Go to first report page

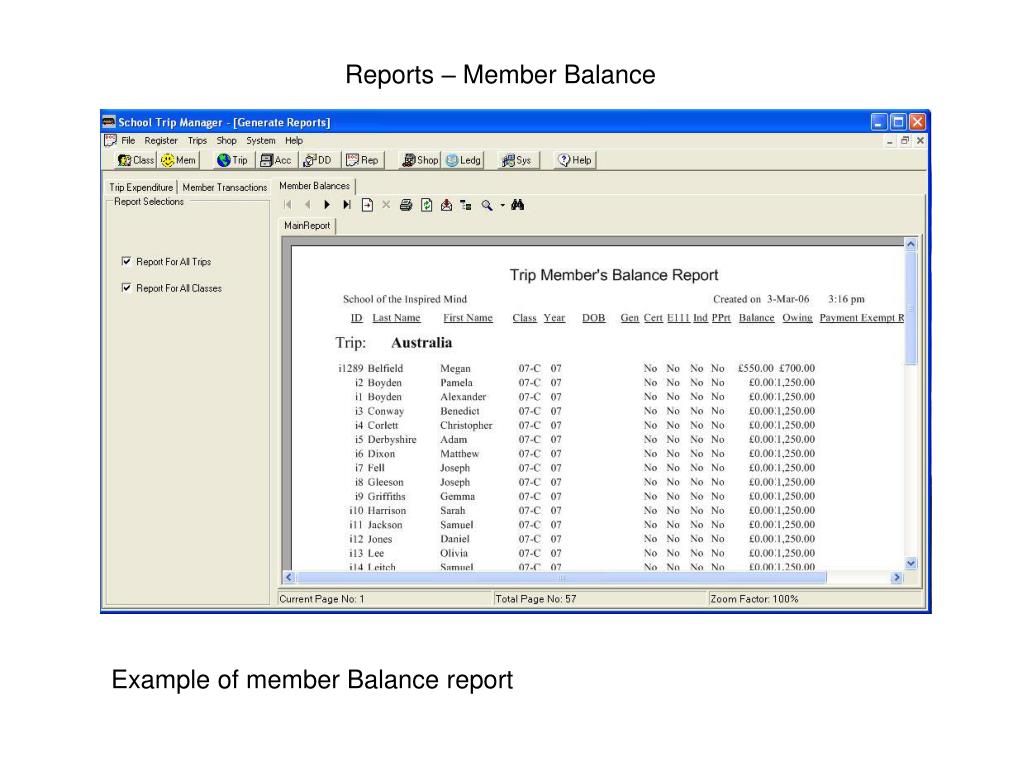click(287, 205)
